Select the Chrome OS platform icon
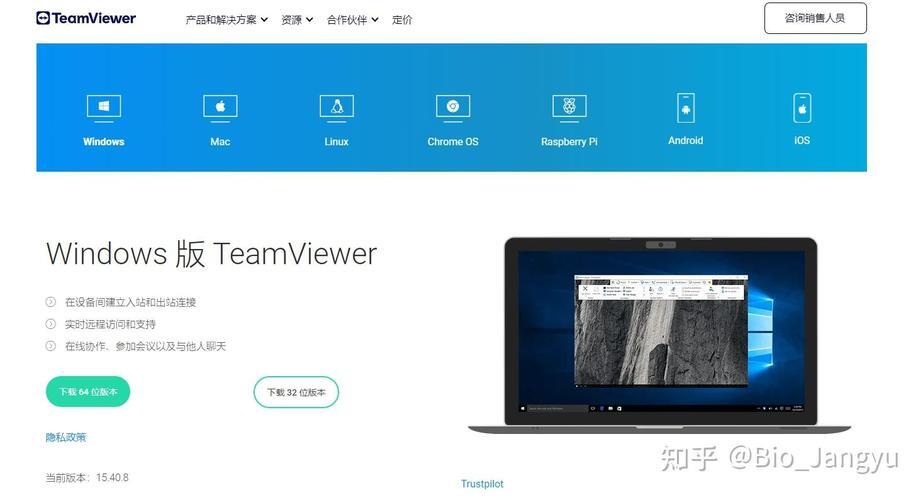This screenshot has height=500, width=923. 453,106
